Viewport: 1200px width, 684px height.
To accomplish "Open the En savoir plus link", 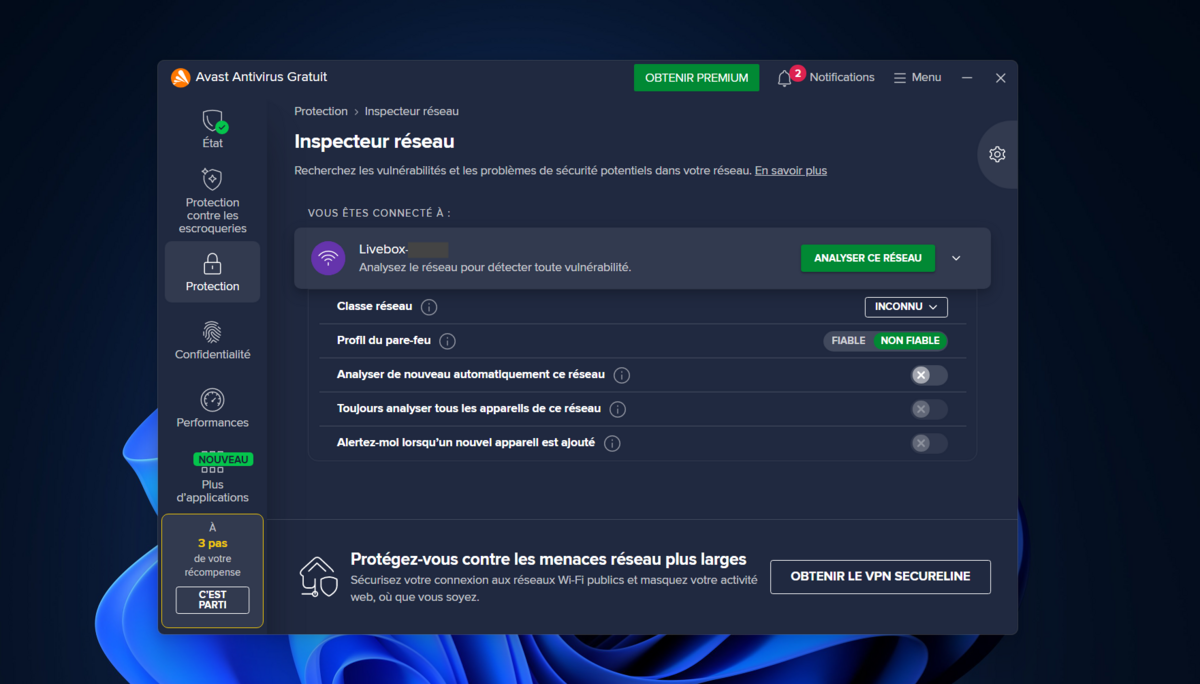I will point(791,171).
